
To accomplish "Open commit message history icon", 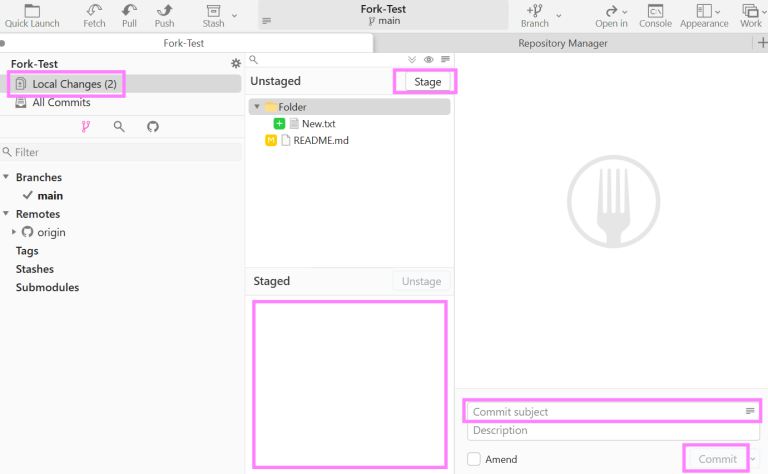I will (x=750, y=411).
